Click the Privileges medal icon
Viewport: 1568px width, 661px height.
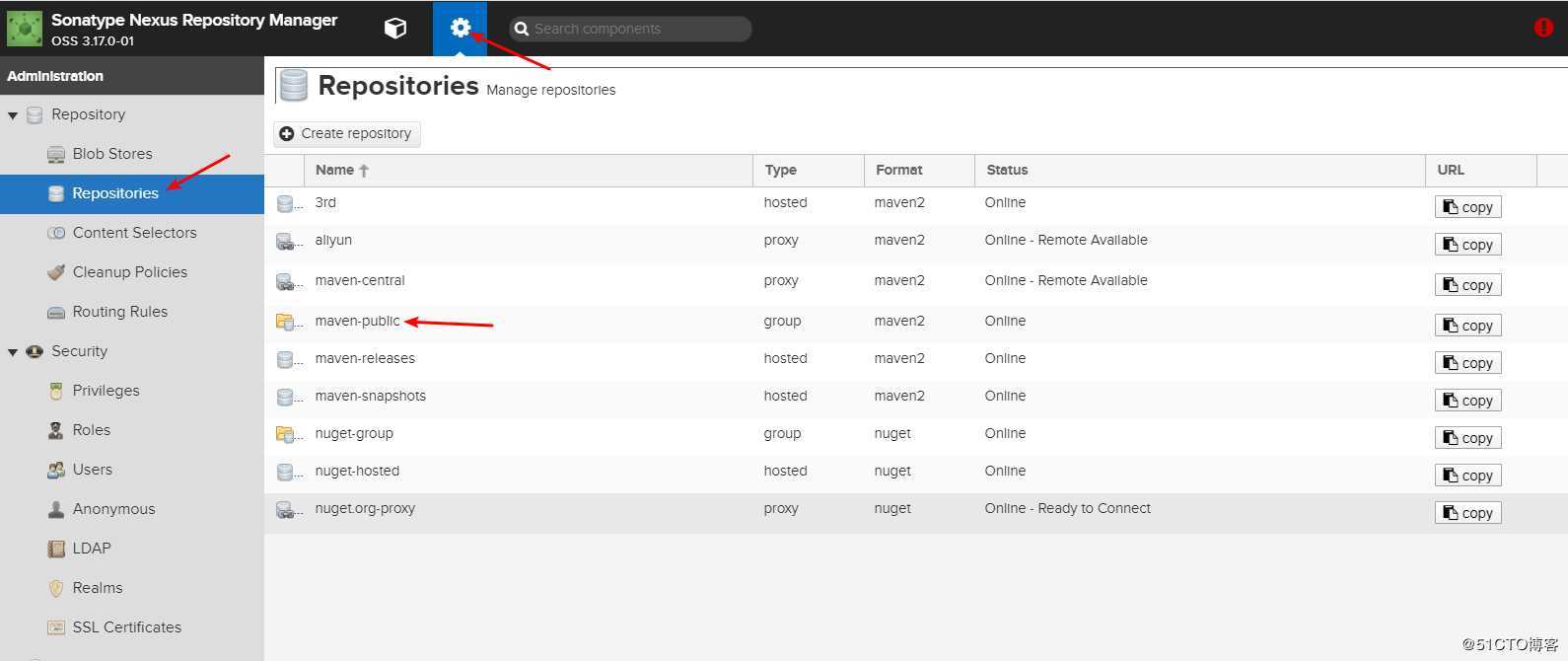[x=56, y=391]
